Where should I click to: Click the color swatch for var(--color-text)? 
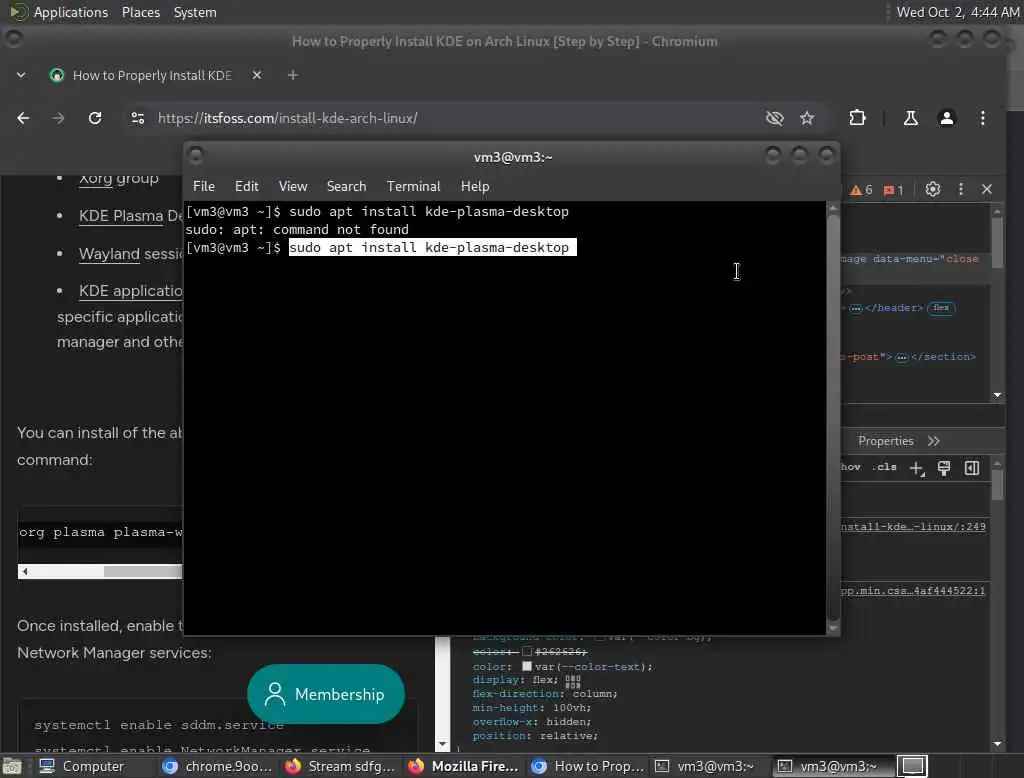[x=526, y=666]
